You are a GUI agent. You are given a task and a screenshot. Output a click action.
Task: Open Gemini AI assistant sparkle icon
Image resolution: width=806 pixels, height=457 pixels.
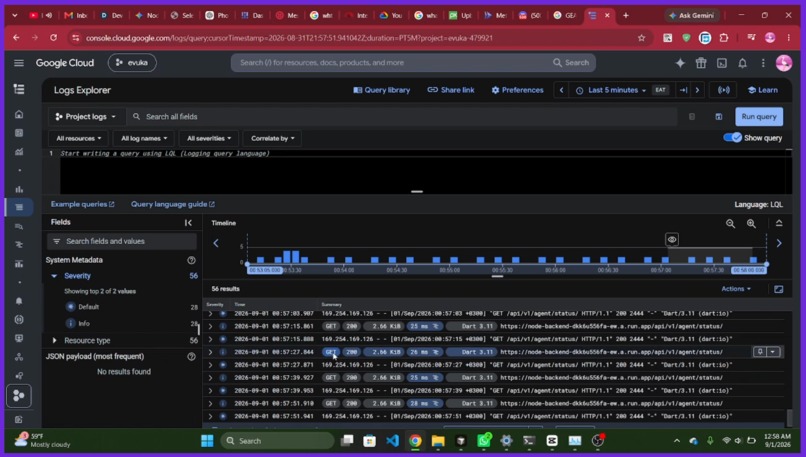point(680,63)
